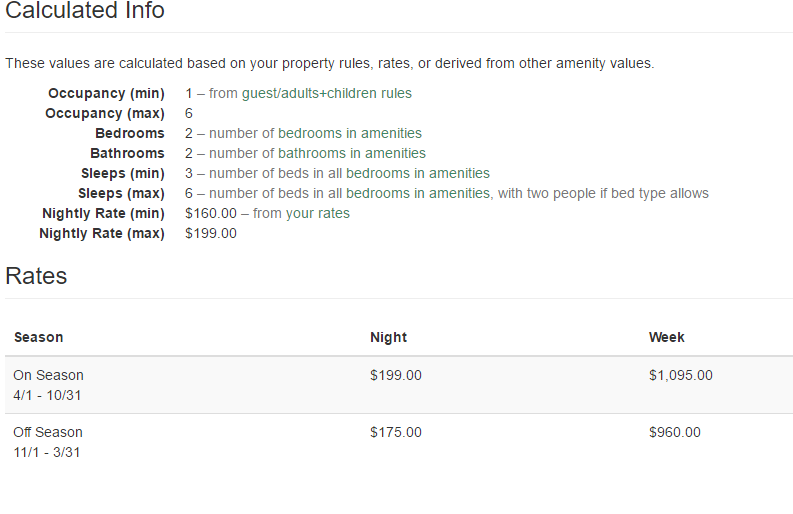Click the $1,095.00 weekly rate cell

(x=681, y=375)
